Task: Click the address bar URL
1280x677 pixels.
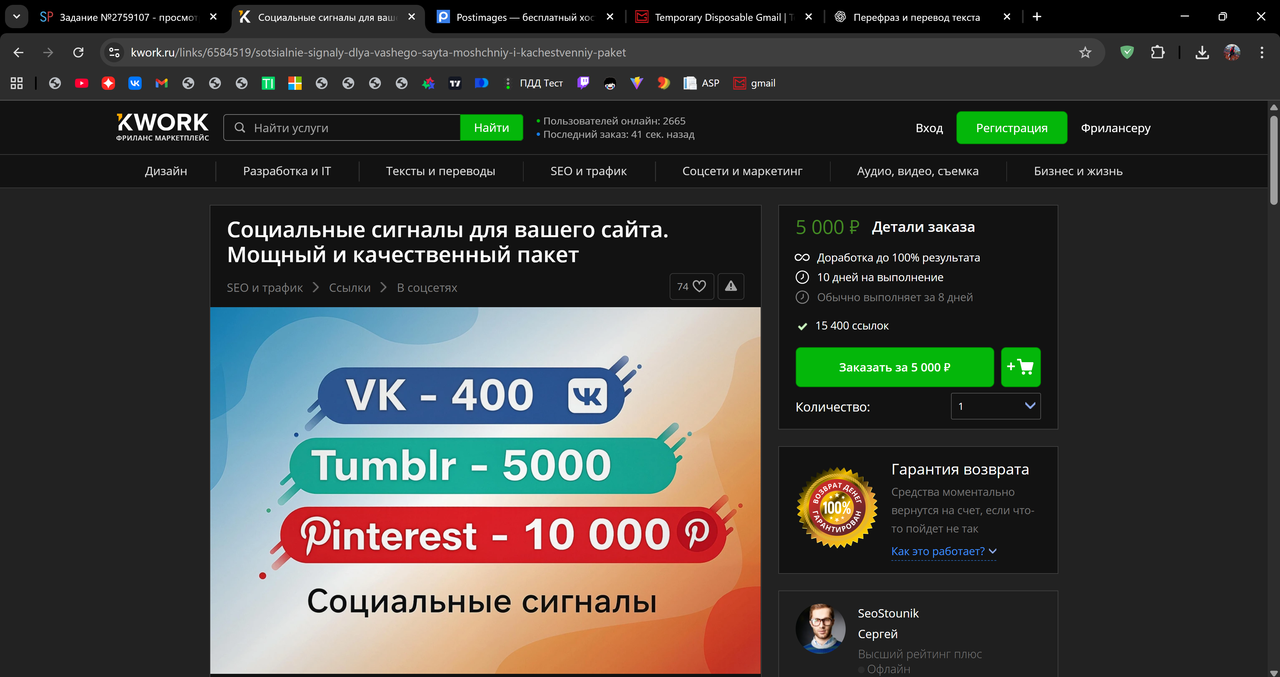Action: point(378,53)
